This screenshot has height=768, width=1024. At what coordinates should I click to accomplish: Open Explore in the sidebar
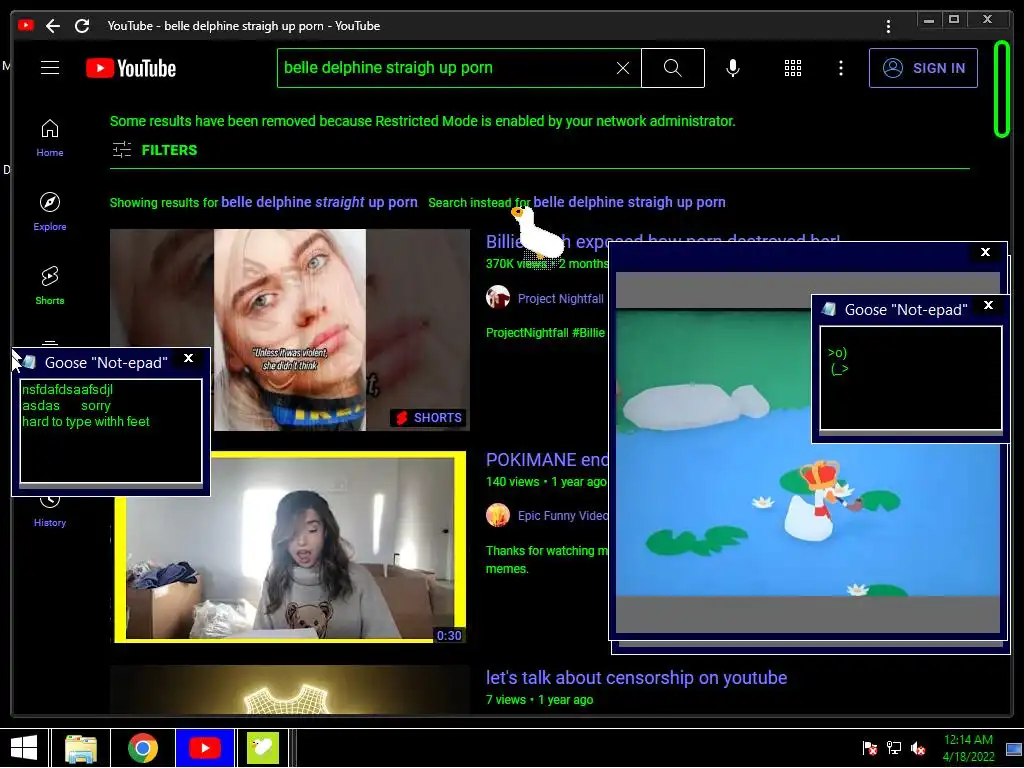coord(50,212)
